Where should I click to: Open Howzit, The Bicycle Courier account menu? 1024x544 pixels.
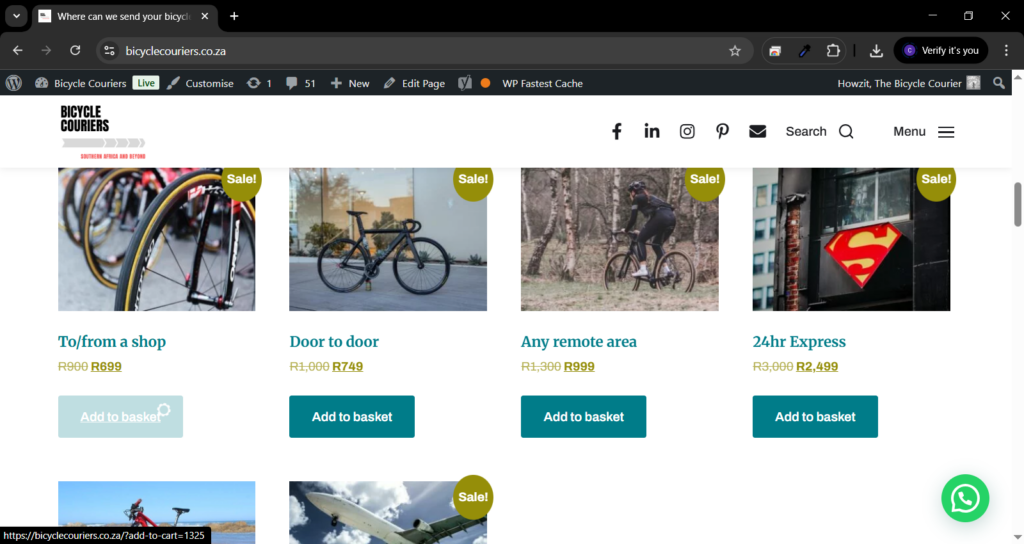pos(908,83)
